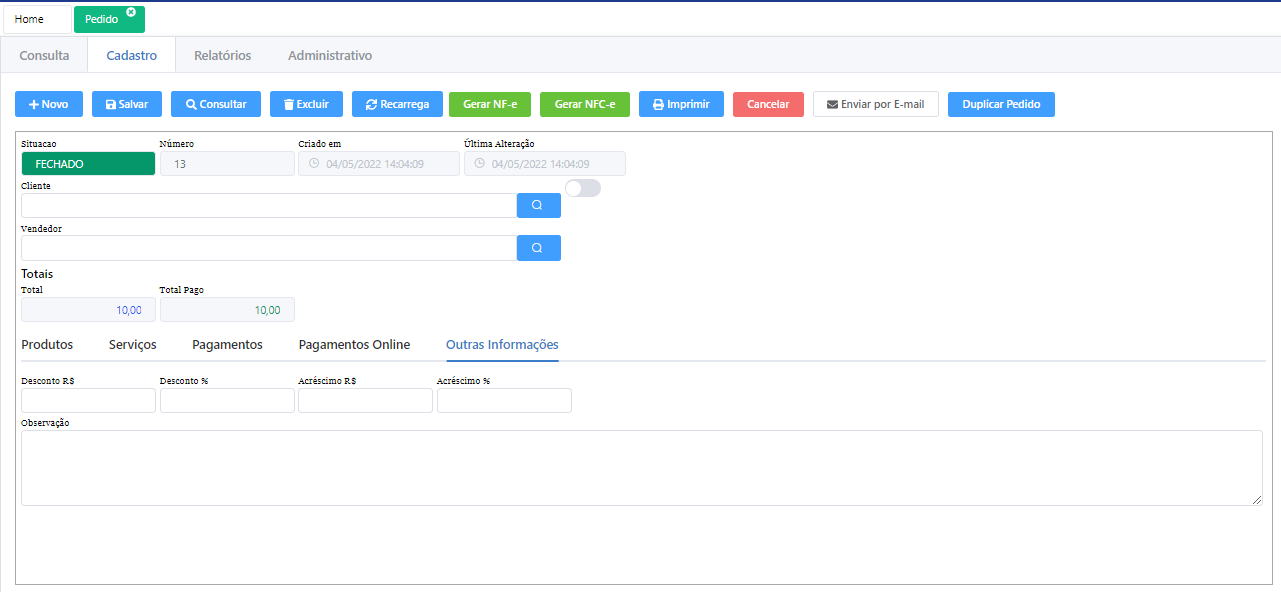Switch to the Relatórios tab
Screen dimensions: 1281x592
point(222,56)
